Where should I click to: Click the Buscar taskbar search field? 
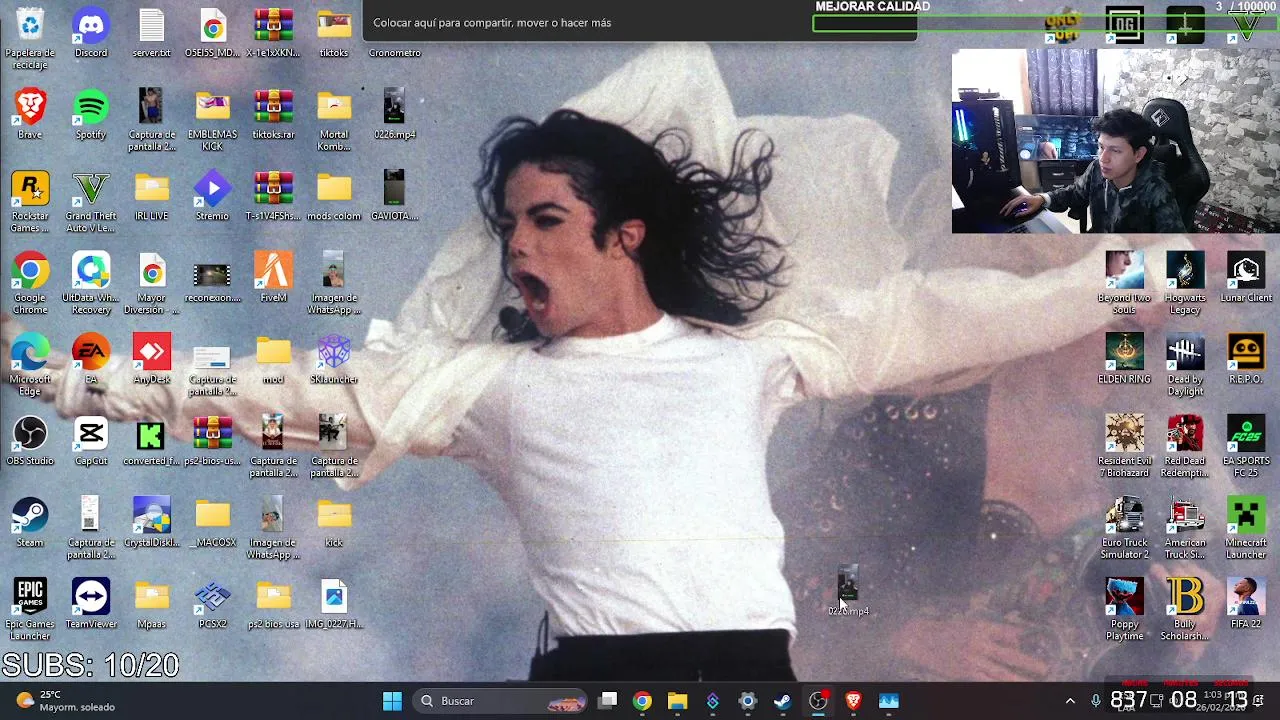pos(501,701)
